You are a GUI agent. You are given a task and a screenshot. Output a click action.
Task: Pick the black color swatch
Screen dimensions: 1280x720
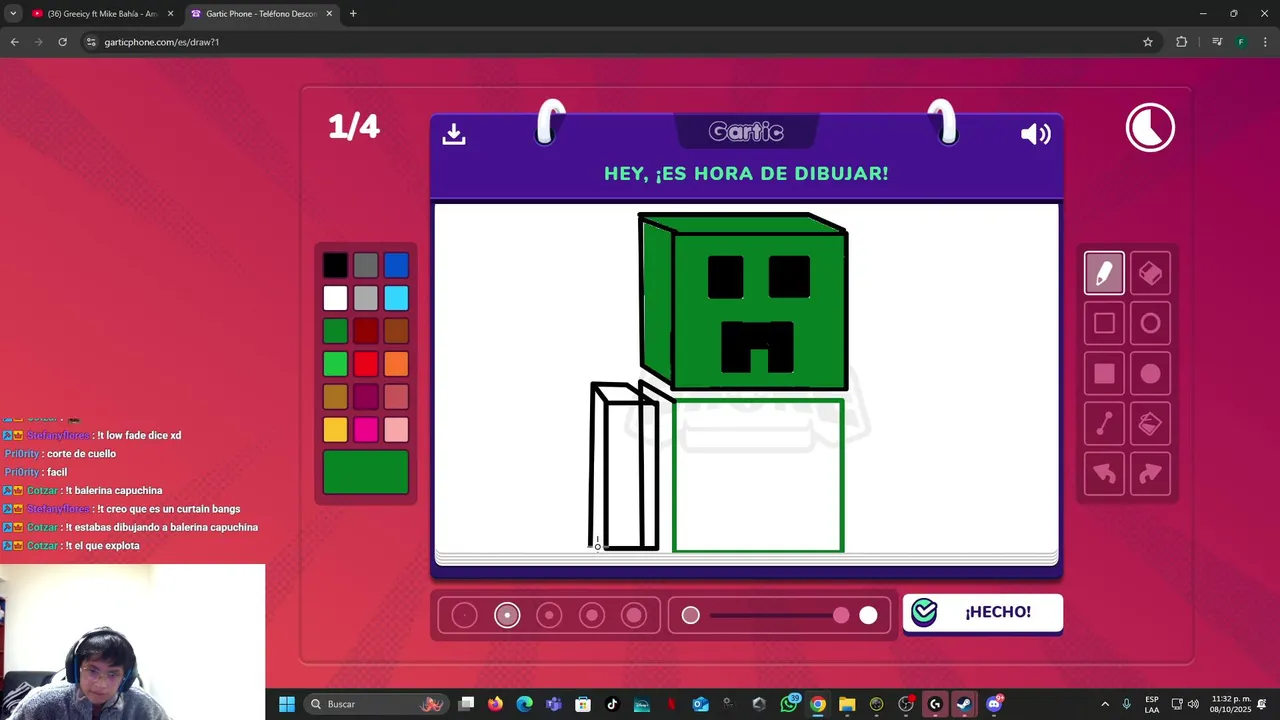click(x=335, y=265)
